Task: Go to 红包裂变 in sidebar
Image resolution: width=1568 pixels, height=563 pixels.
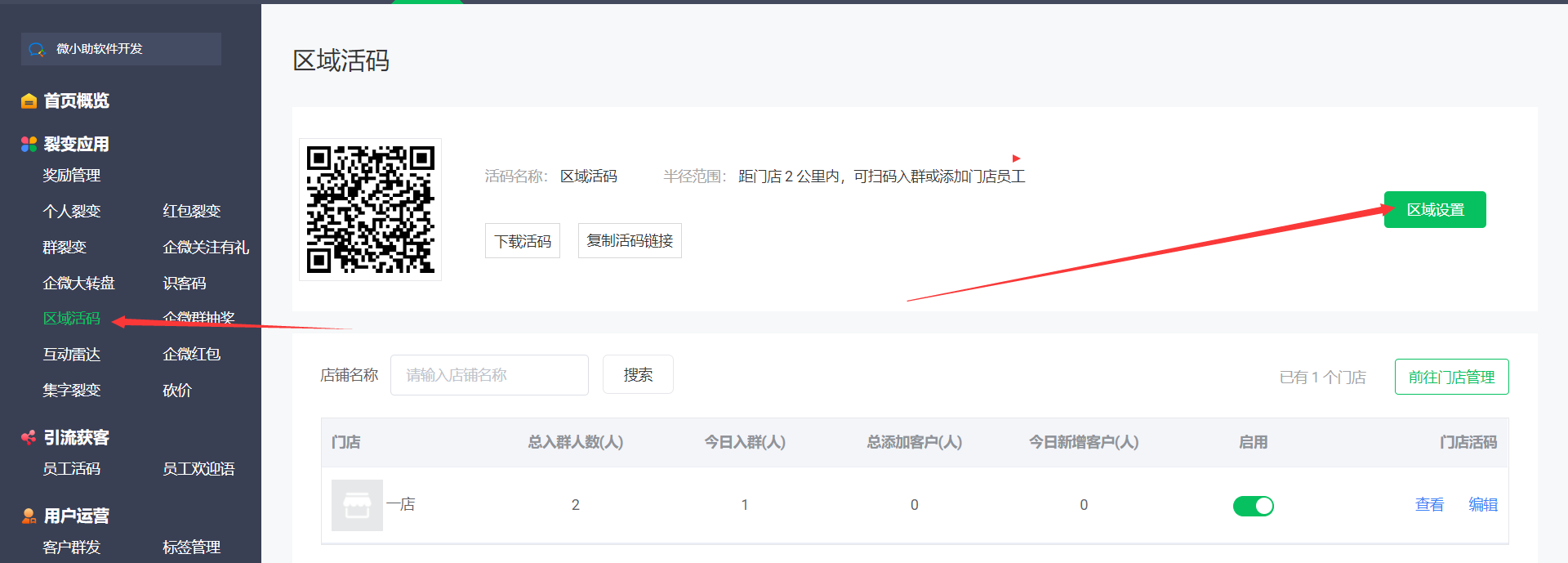Action: (192, 212)
